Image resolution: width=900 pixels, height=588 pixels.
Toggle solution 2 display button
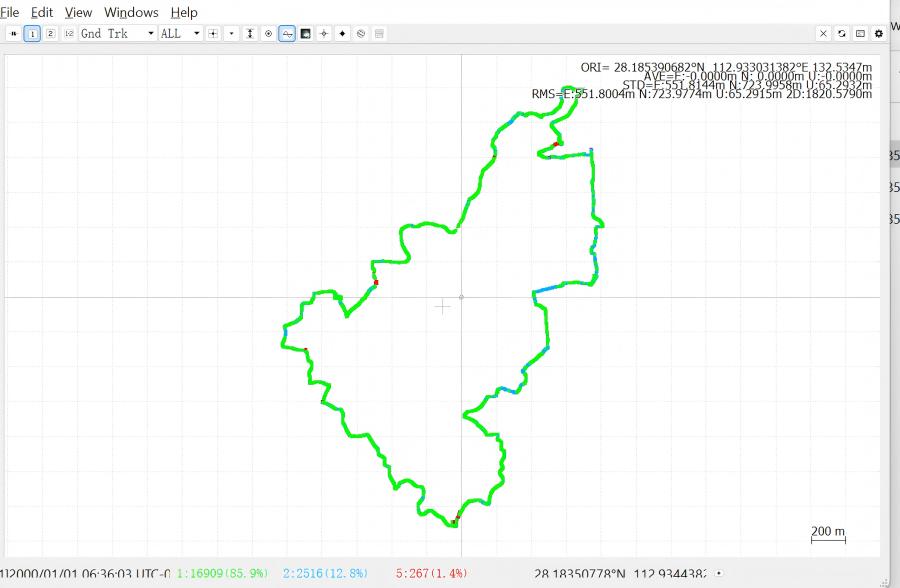click(51, 33)
